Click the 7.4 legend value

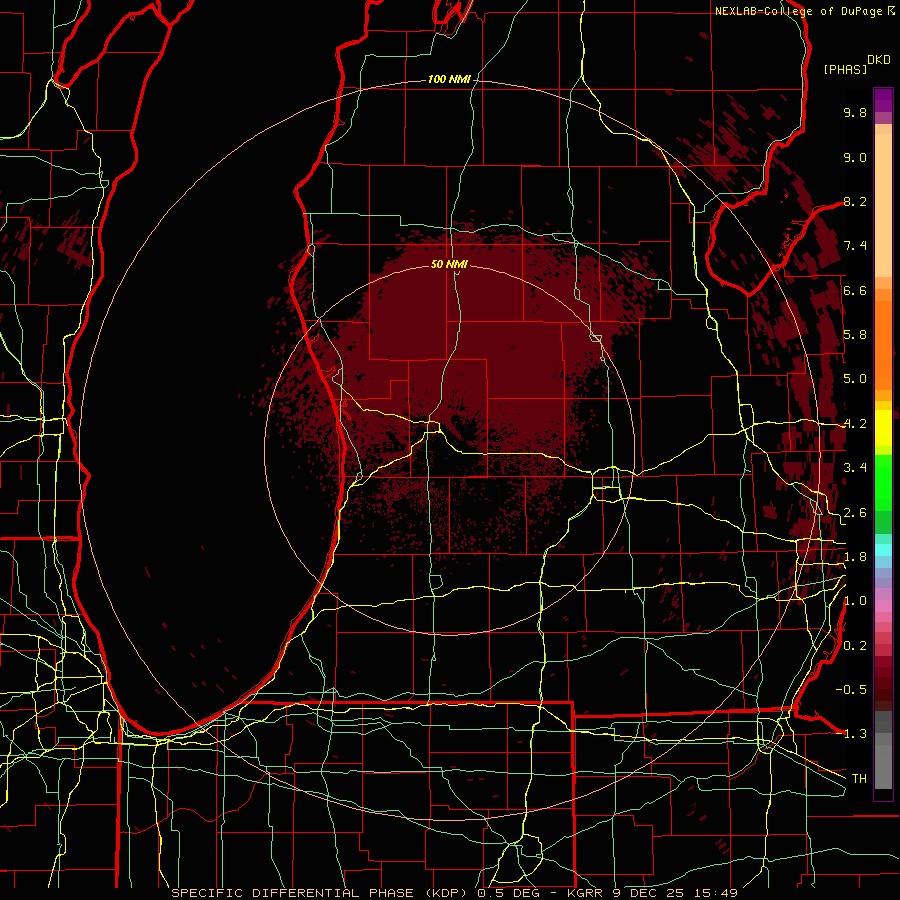point(855,246)
